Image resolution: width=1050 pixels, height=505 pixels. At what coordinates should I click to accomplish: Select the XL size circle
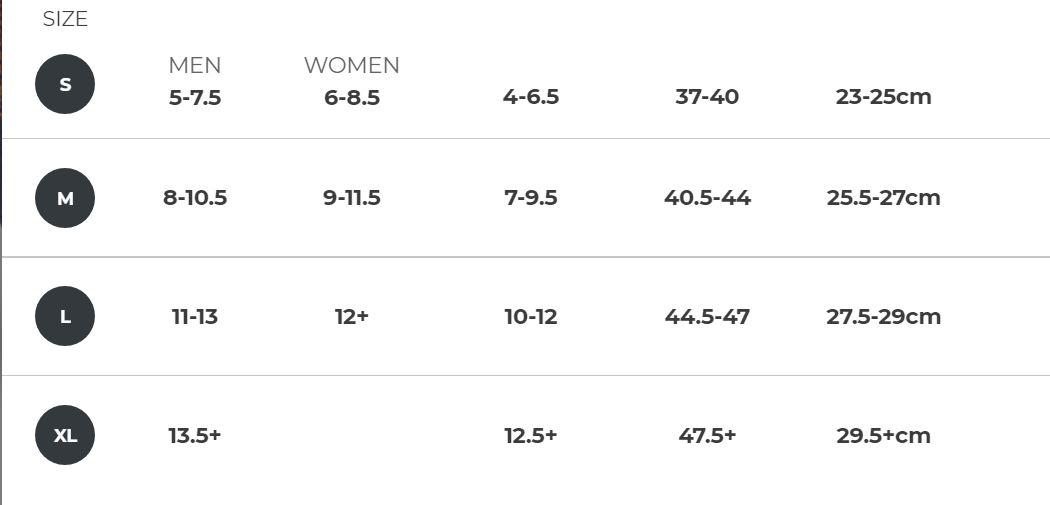click(65, 435)
